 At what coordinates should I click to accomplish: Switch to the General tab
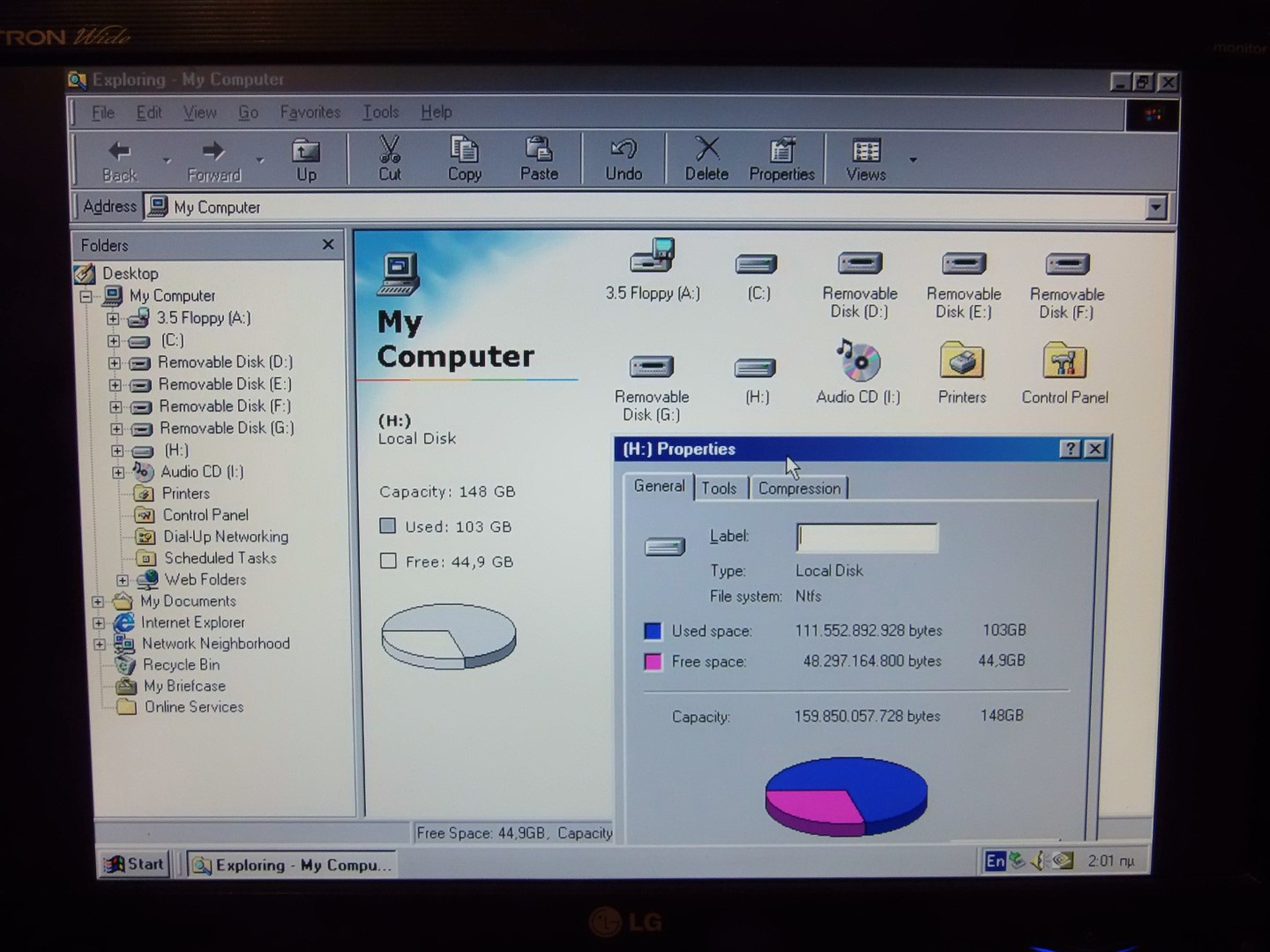click(659, 486)
